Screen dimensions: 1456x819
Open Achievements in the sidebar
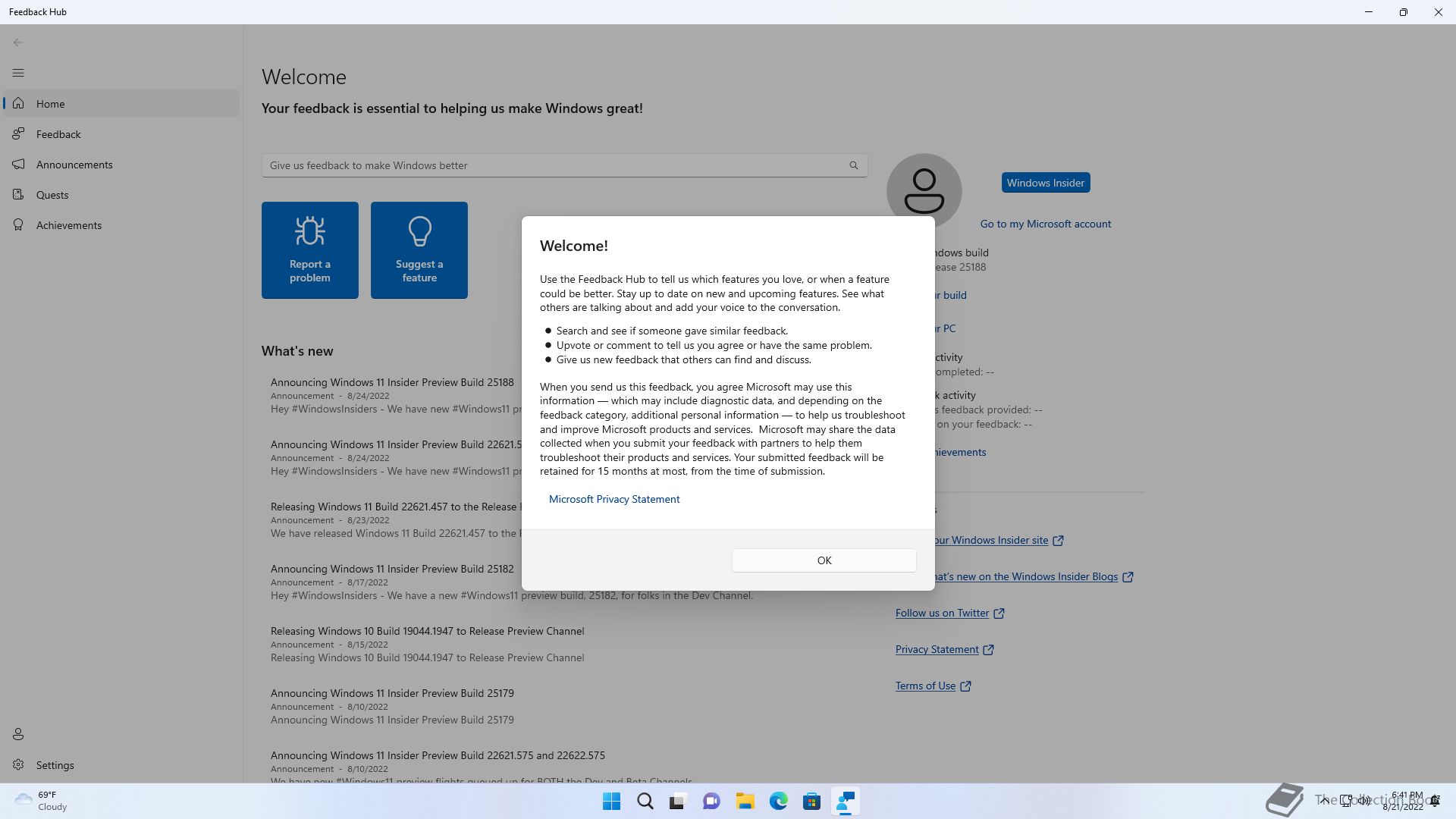tap(69, 225)
